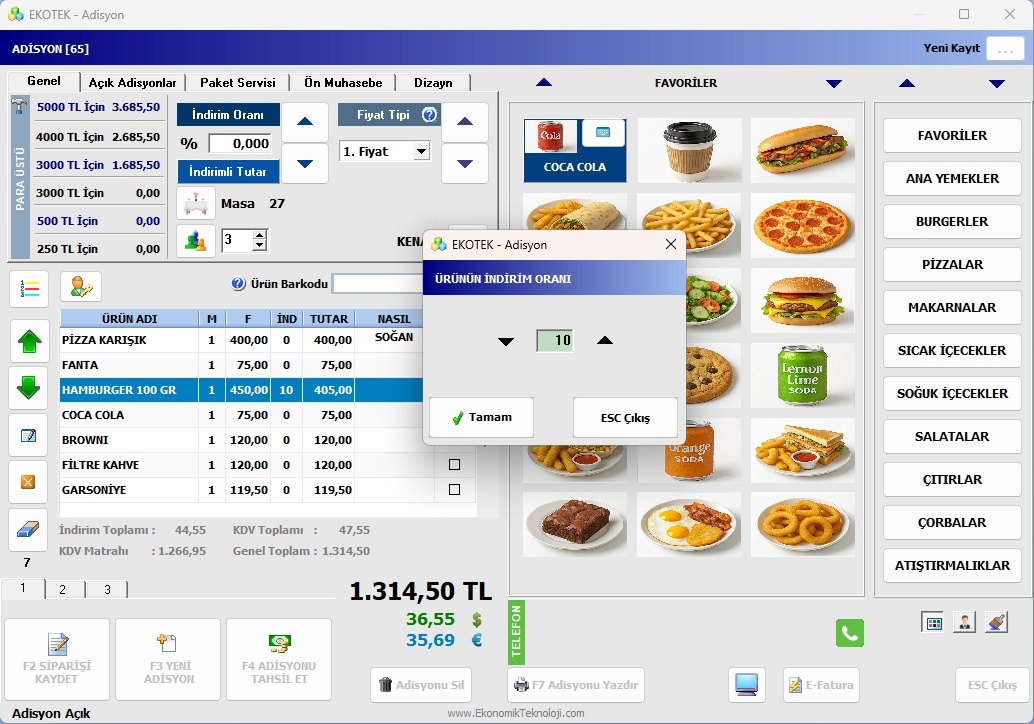Add the Lemon Lime soda can product
This screenshot has height=724, width=1034.
803,376
